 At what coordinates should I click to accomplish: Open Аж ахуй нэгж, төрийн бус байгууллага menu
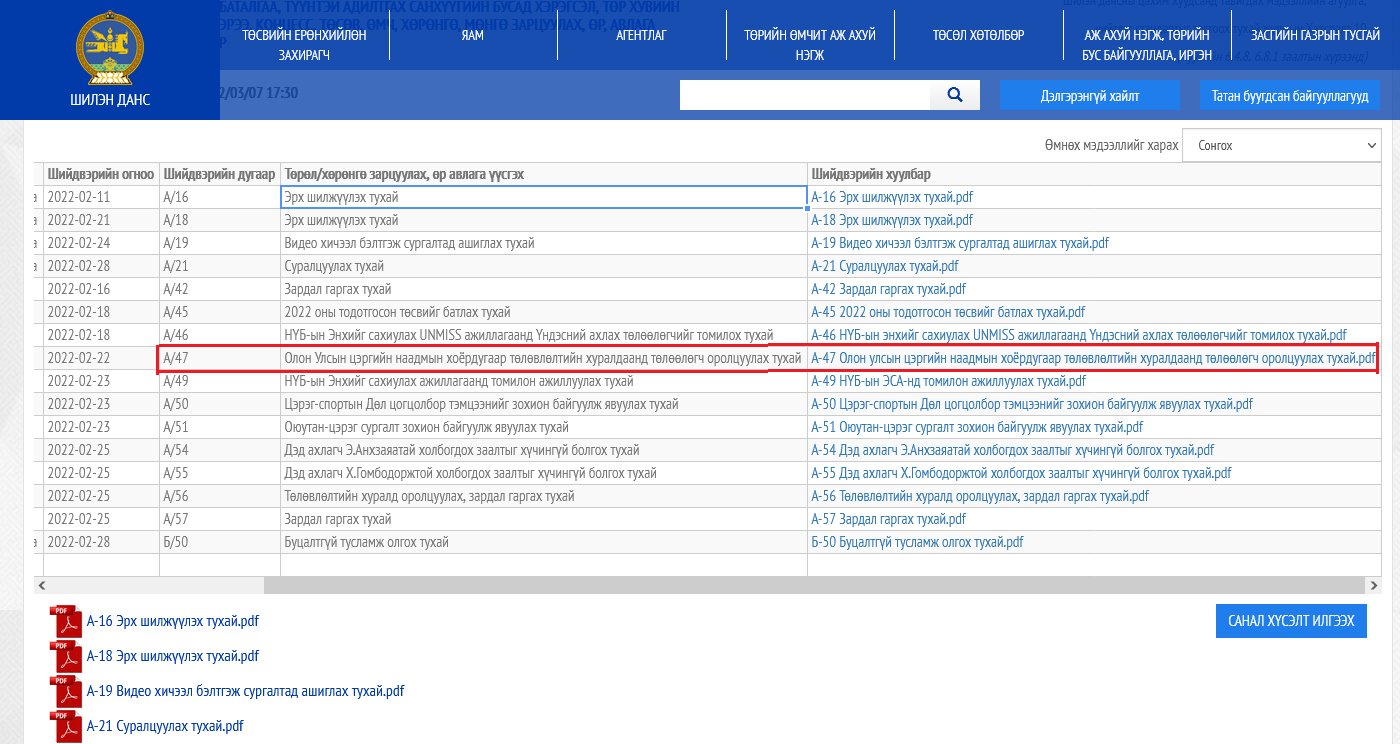(1147, 45)
